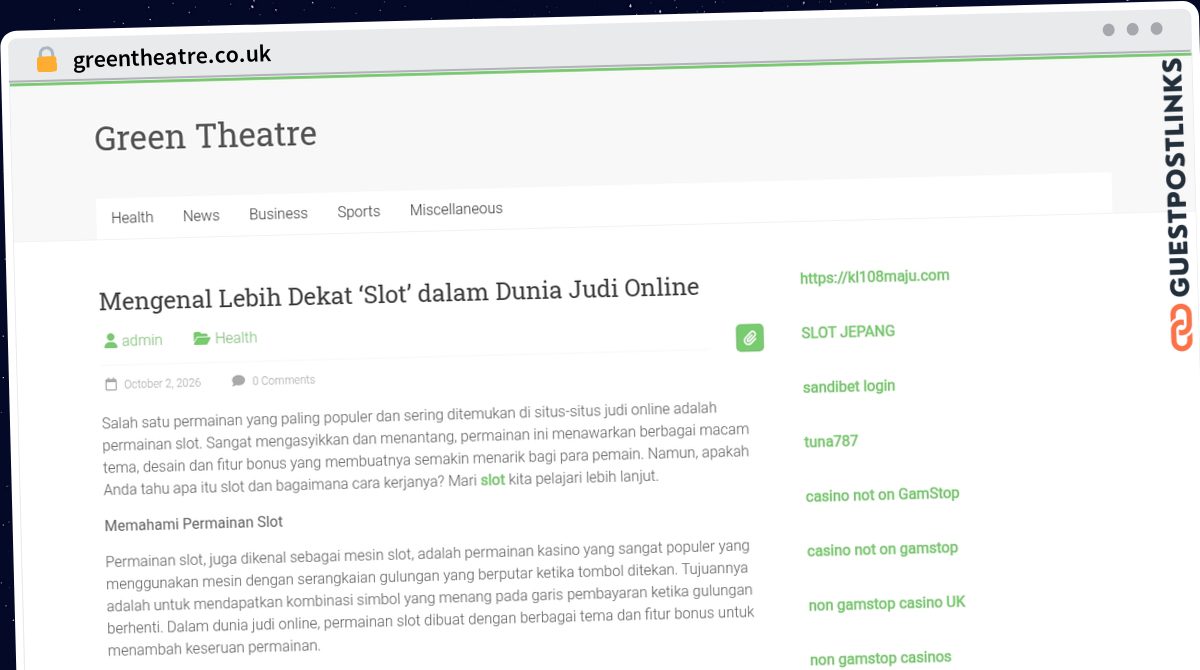Screen dimensions: 1200x670
Task: Open the Health menu item
Action: (x=132, y=217)
